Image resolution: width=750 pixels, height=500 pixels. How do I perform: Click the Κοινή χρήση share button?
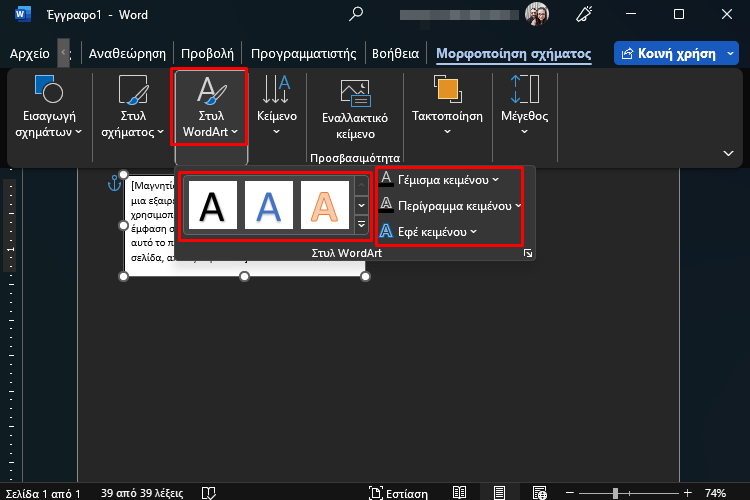(669, 54)
